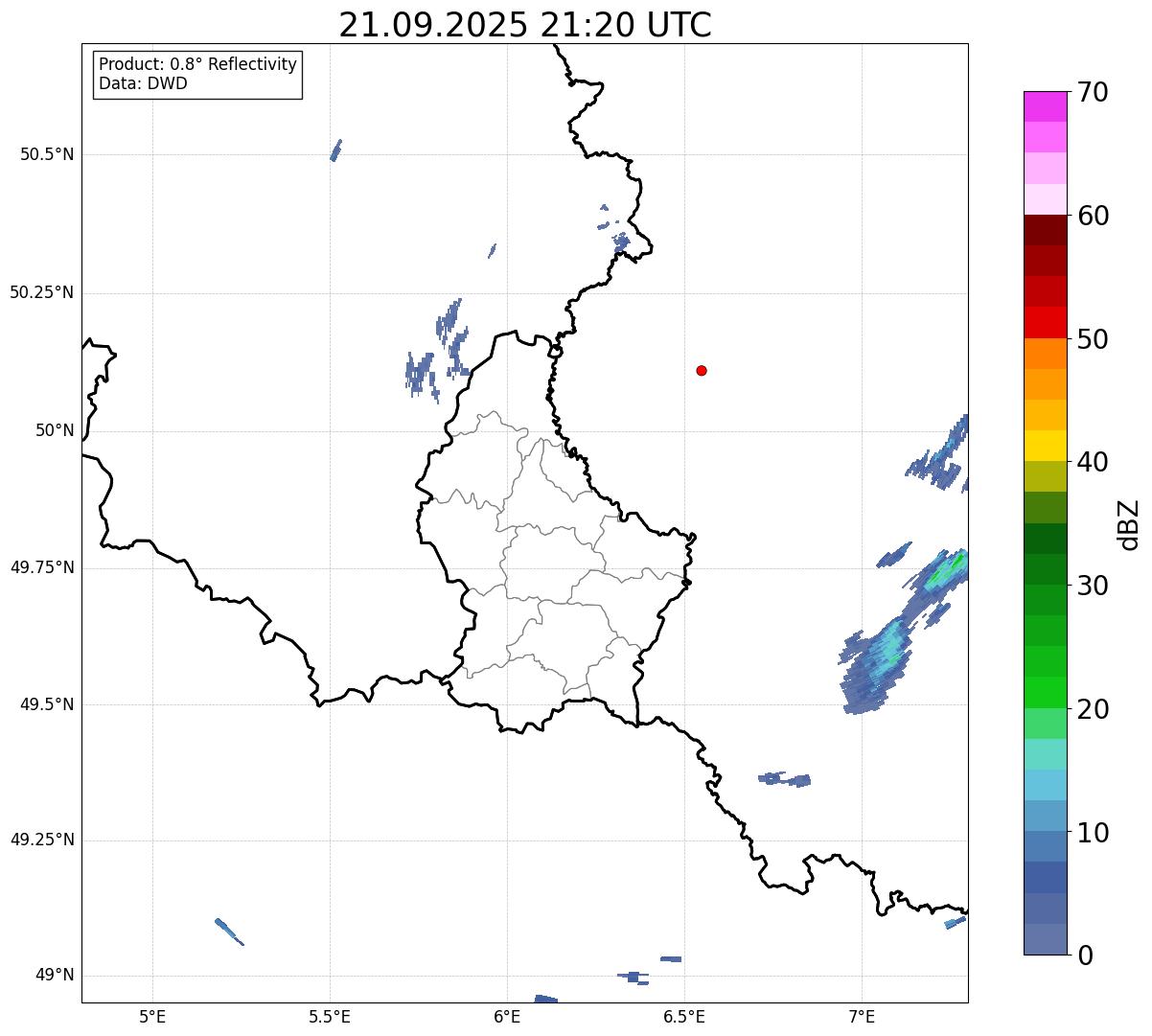Click the 6°E longitude label

508,1017
